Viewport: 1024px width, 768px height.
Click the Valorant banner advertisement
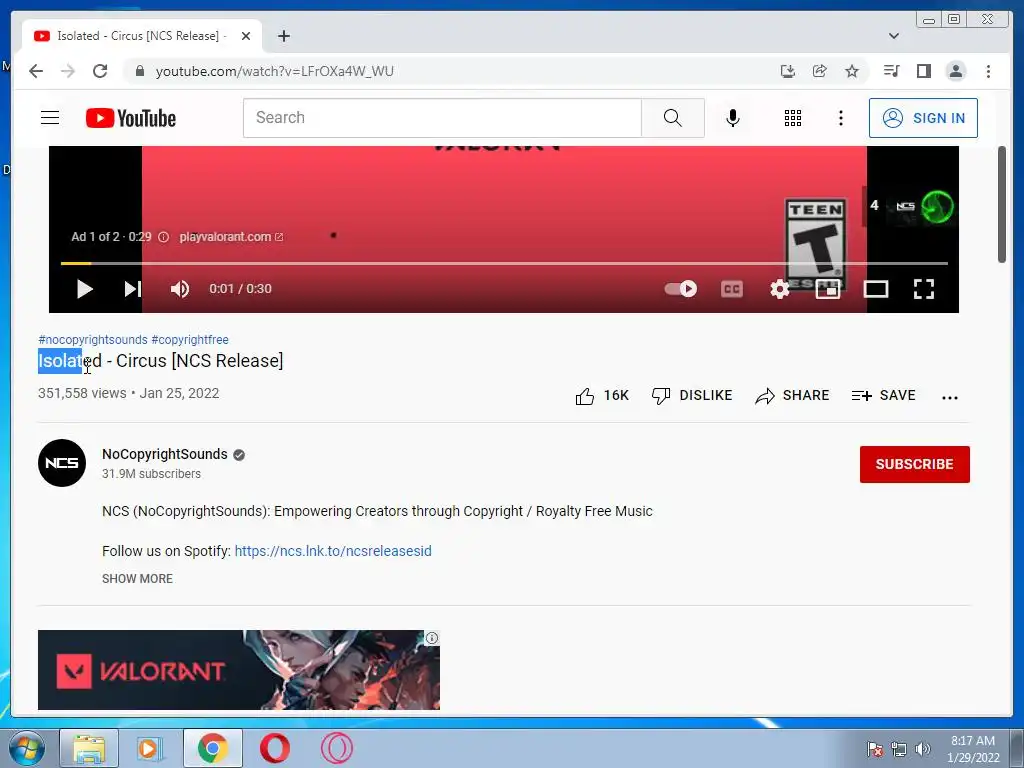239,670
